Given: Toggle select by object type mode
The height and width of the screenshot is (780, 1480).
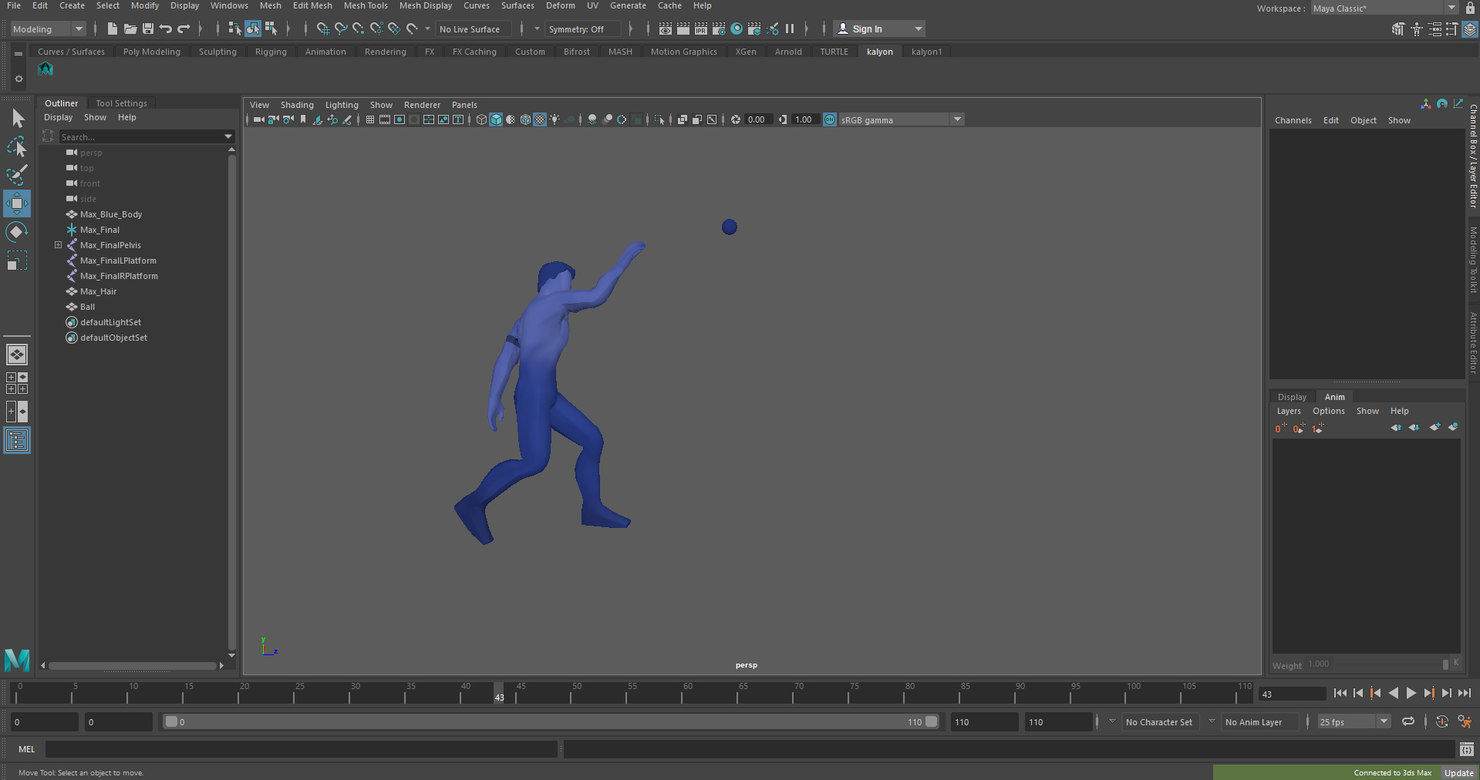Looking at the screenshot, I should pyautogui.click(x=253, y=29).
